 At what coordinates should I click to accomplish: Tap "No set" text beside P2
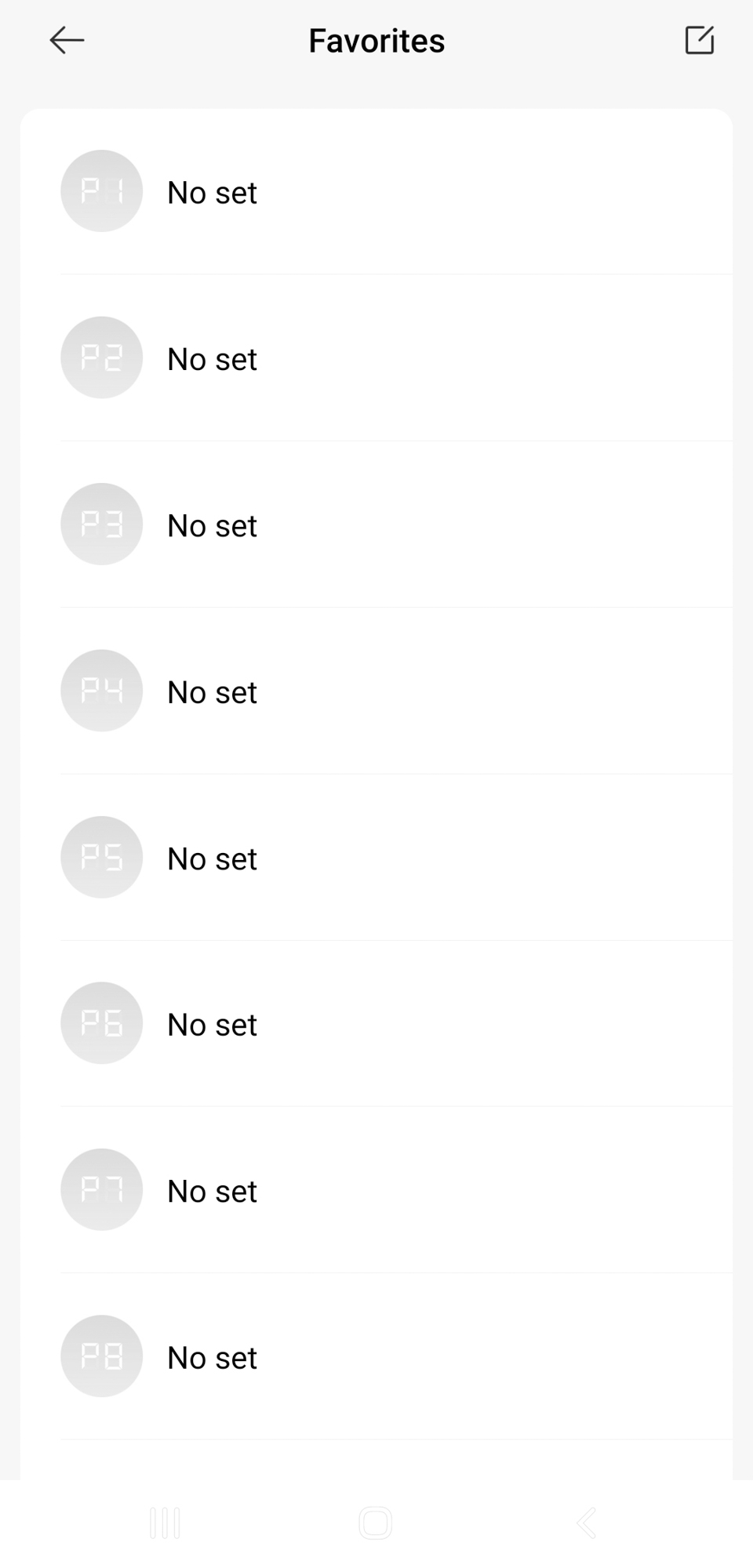pyautogui.click(x=212, y=360)
